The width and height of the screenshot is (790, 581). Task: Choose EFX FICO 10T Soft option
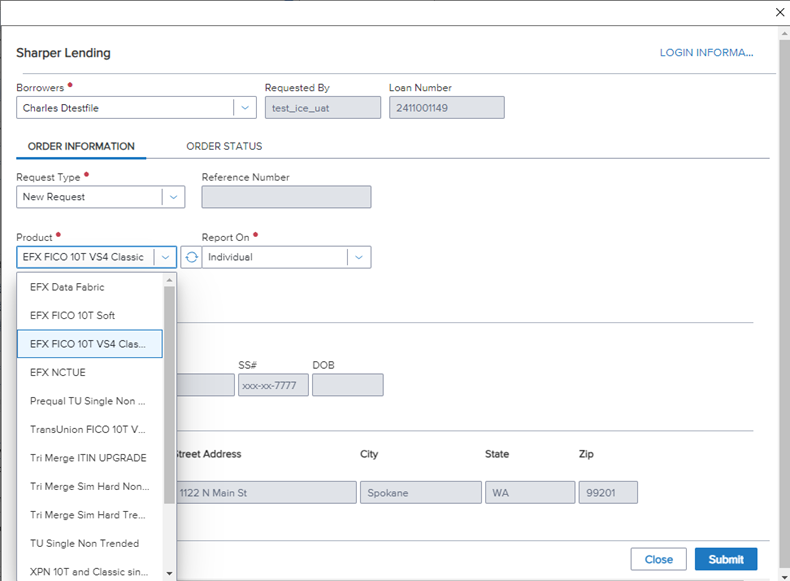pos(90,315)
